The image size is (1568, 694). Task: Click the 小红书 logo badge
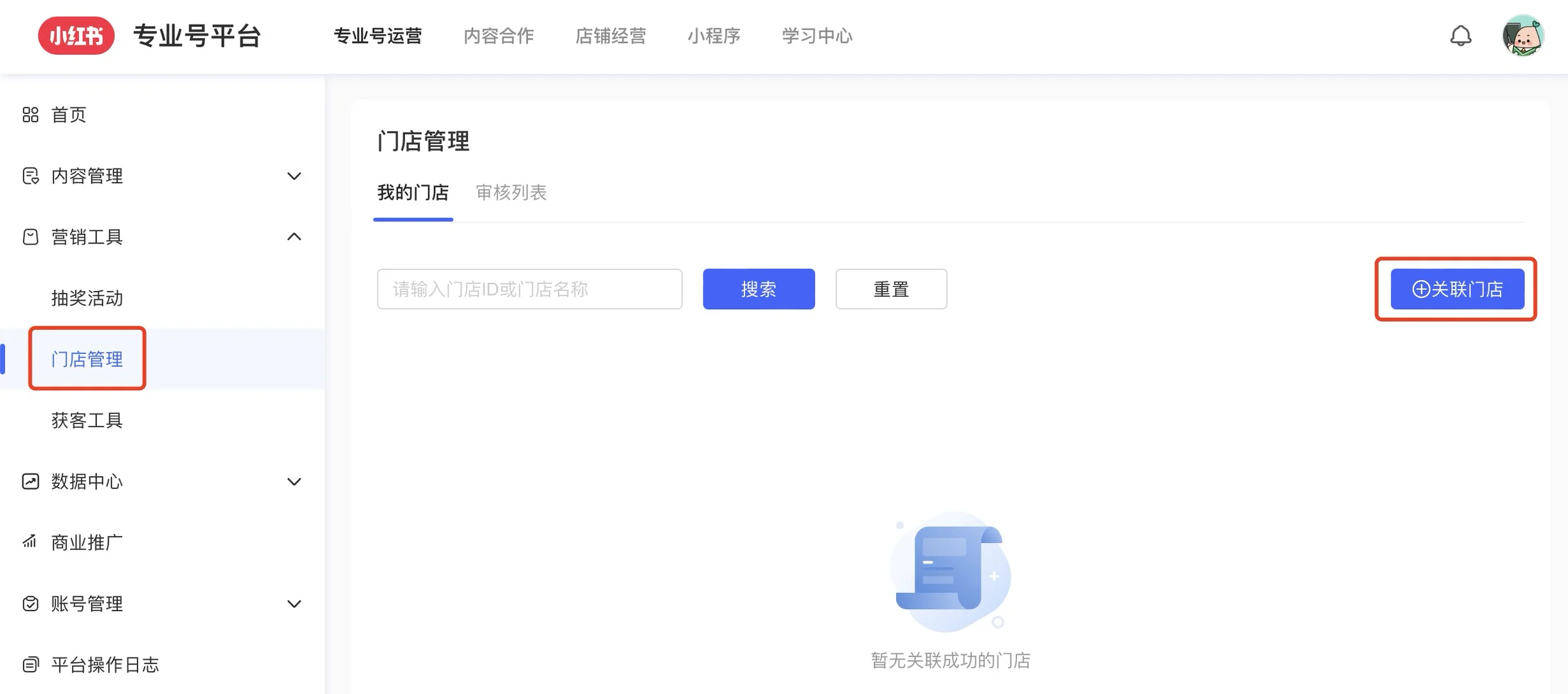[76, 35]
